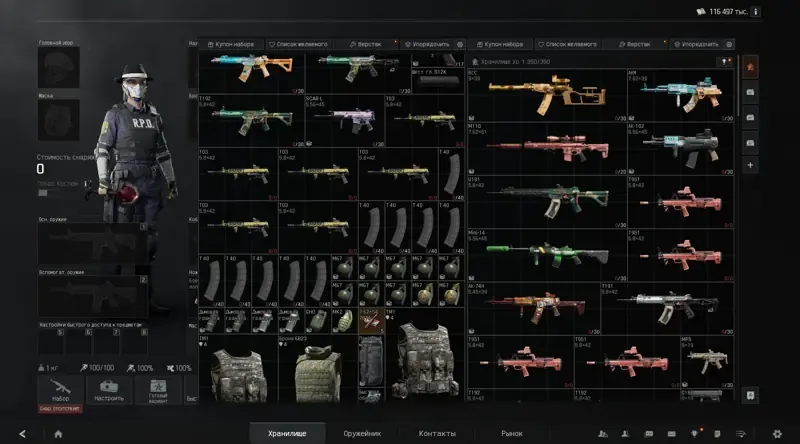The width and height of the screenshot is (800, 444).
Task: Switch to the Контакты tab
Action: pyautogui.click(x=437, y=433)
